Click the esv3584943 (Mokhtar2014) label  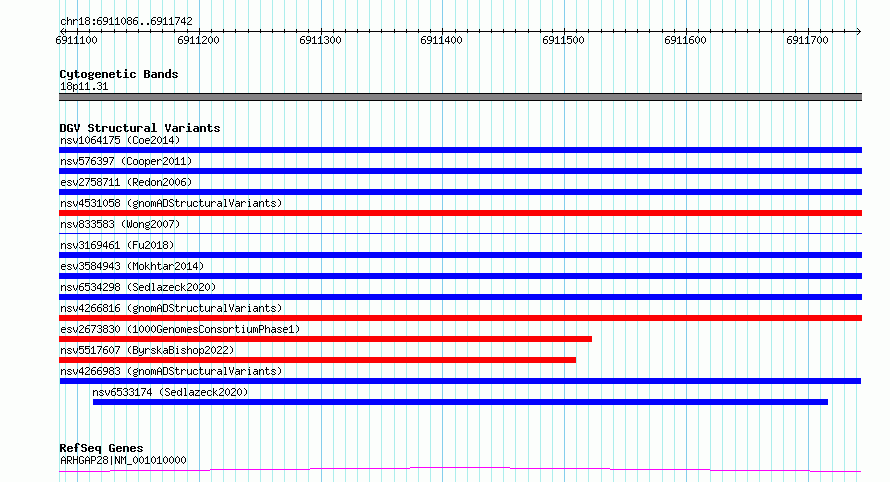(132, 266)
